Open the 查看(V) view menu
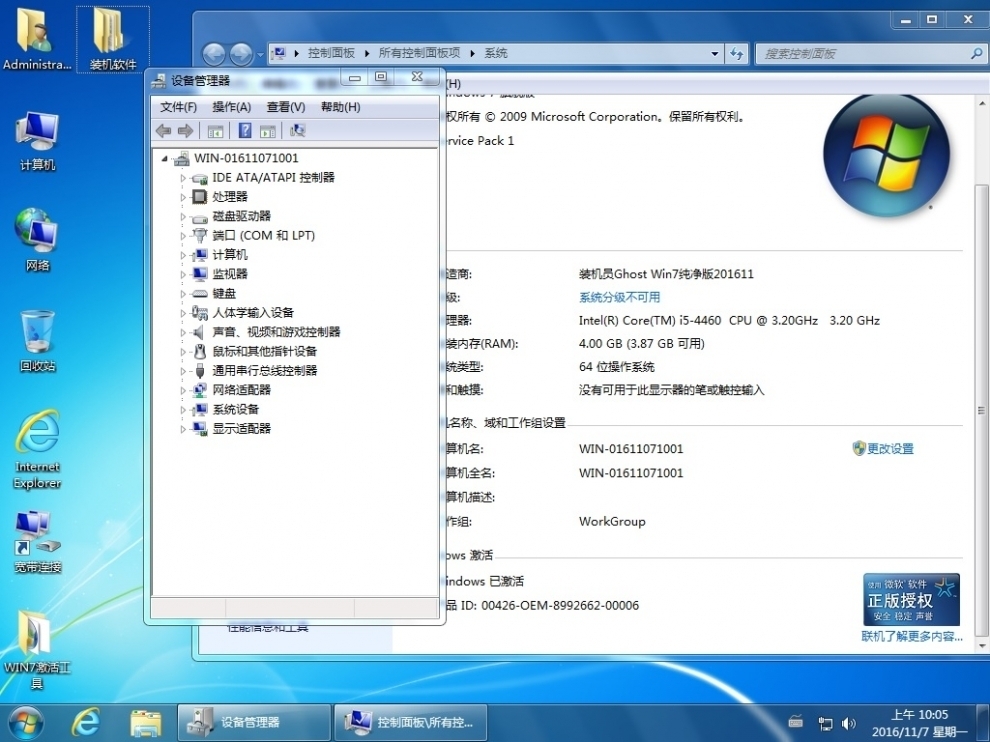Screen dimensions: 990x742 285,107
